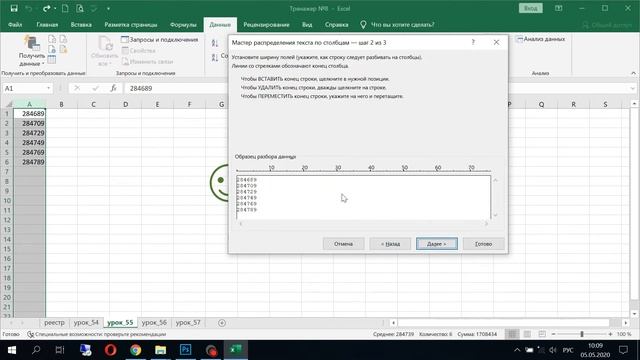Click the Redo arrow icon

[x=46, y=8]
